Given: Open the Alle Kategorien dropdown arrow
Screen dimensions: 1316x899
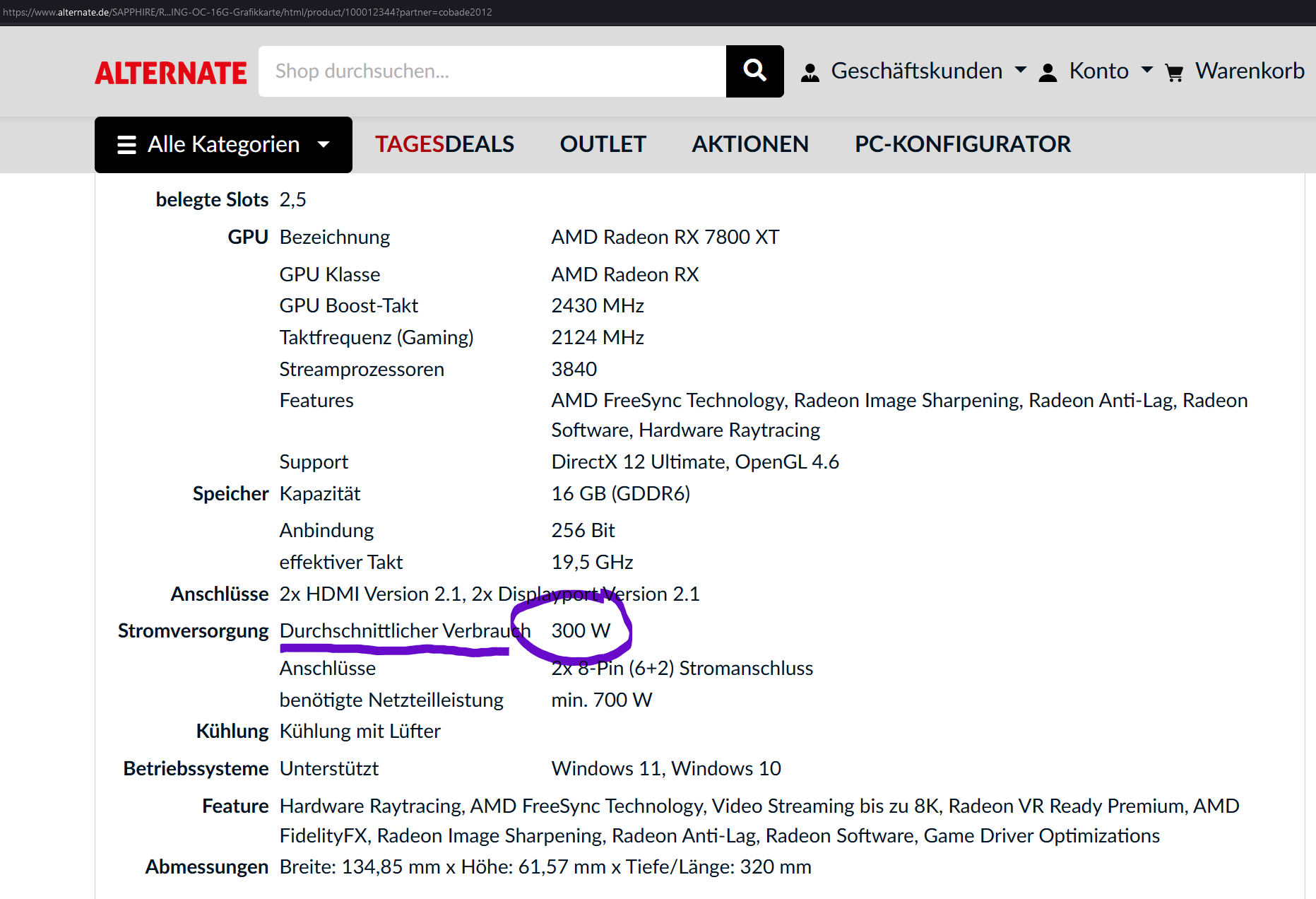Looking at the screenshot, I should [324, 145].
